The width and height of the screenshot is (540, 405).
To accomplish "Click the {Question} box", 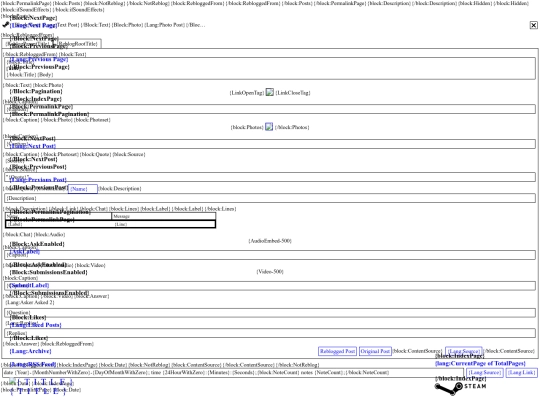I will coord(270,313).
